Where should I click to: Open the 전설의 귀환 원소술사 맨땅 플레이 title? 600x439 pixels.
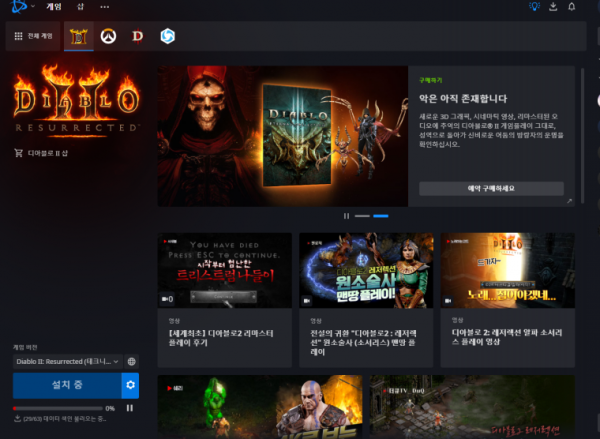pos(363,343)
